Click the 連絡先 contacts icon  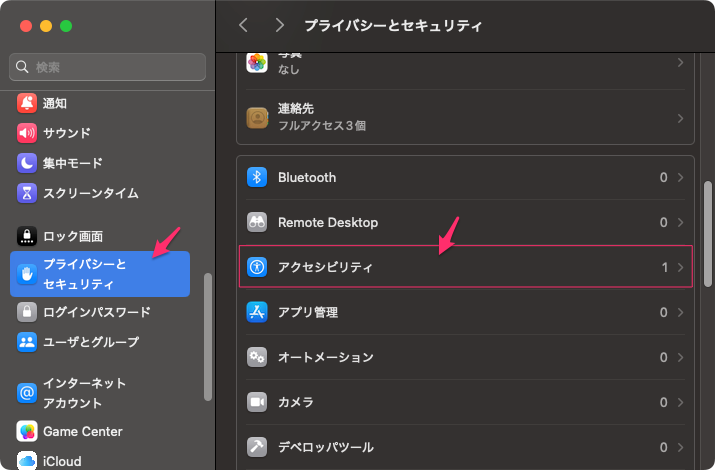pyautogui.click(x=257, y=118)
